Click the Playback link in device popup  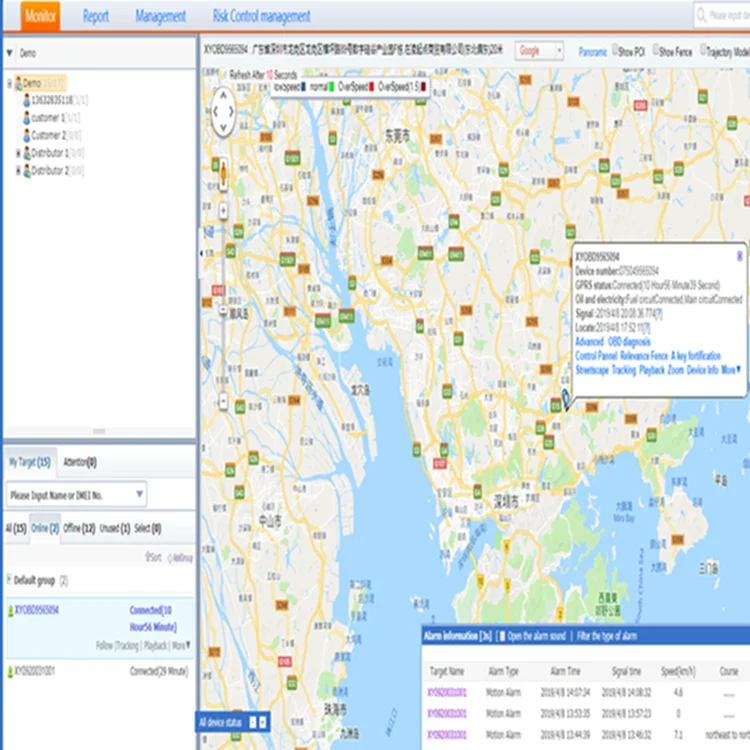pyautogui.click(x=651, y=369)
